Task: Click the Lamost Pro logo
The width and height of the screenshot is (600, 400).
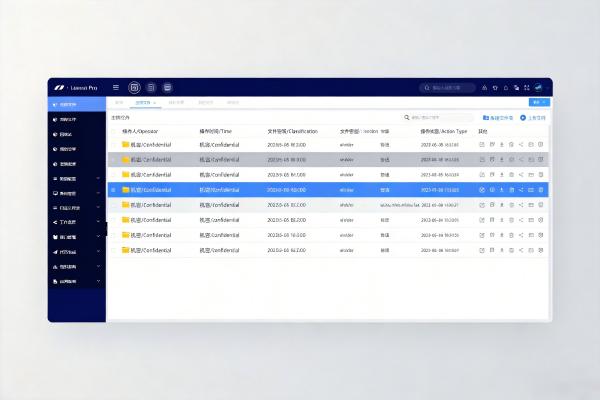Action: tap(76, 88)
